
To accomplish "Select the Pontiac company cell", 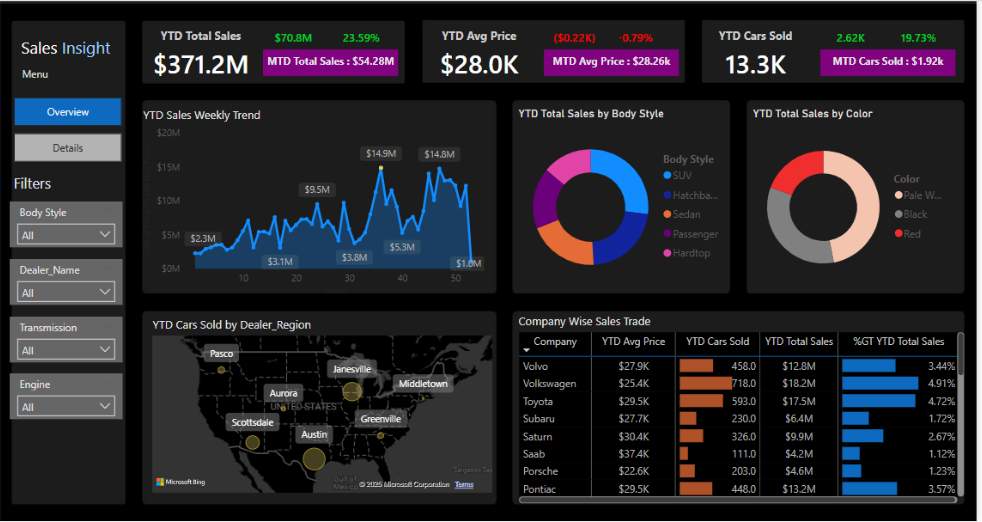I will [x=539, y=489].
